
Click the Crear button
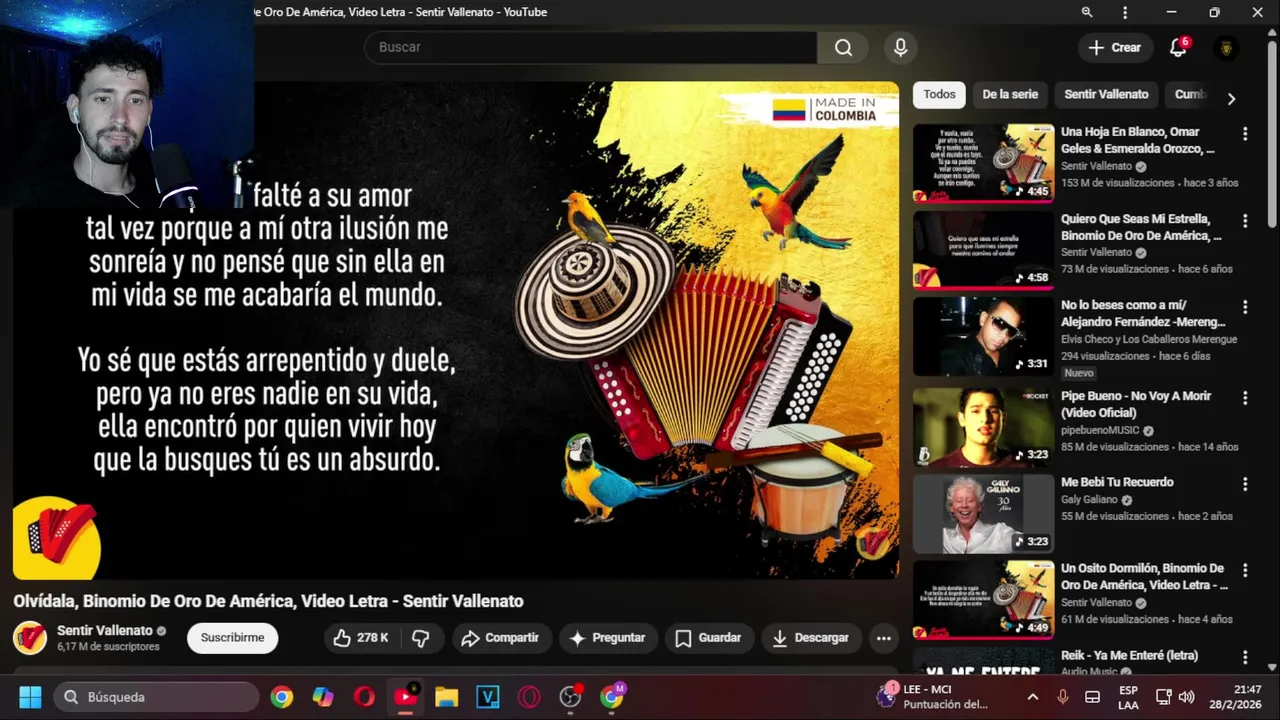click(1114, 47)
